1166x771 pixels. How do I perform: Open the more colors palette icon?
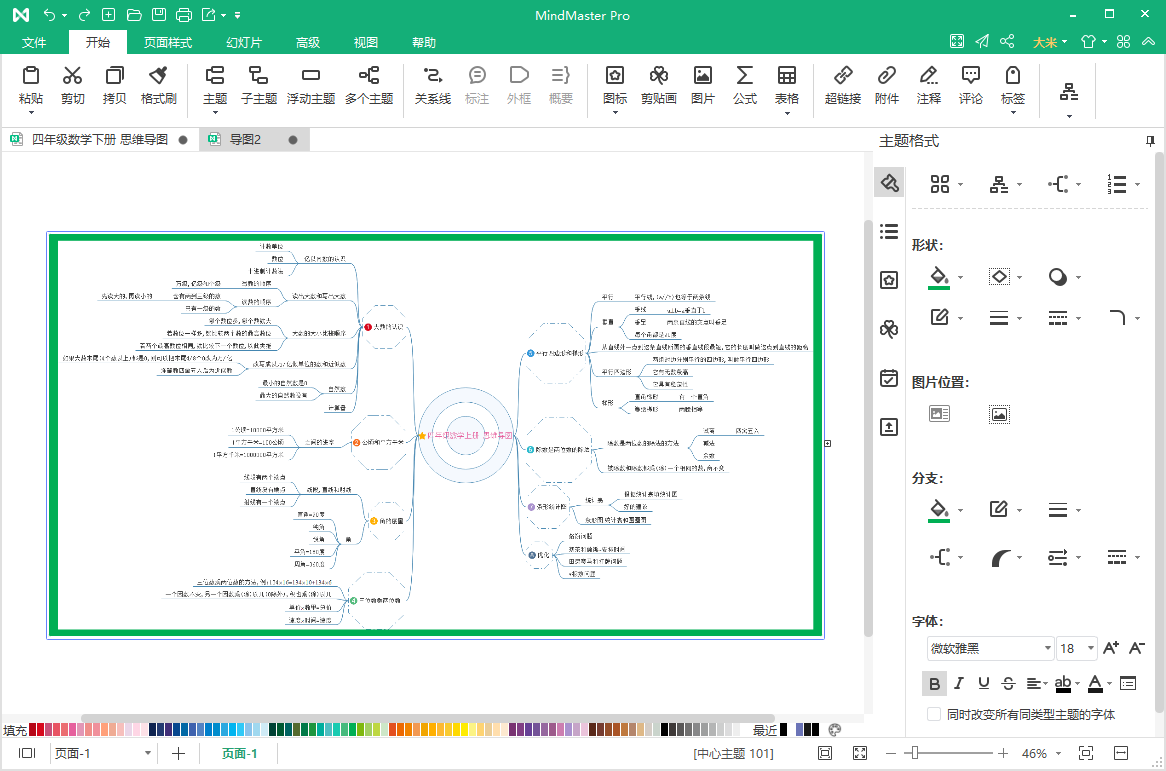coord(834,729)
